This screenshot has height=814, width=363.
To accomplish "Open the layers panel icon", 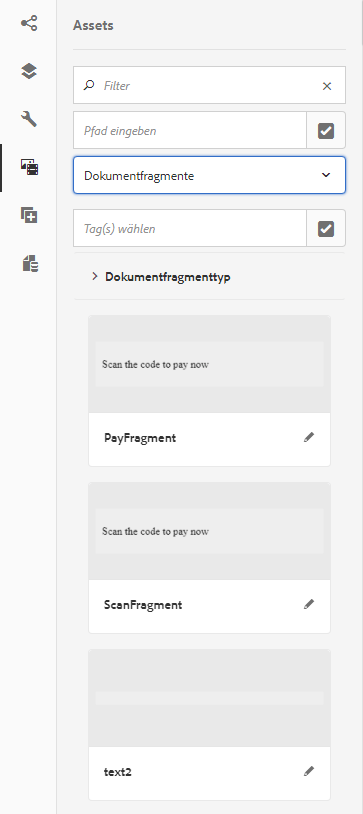I will (x=29, y=71).
